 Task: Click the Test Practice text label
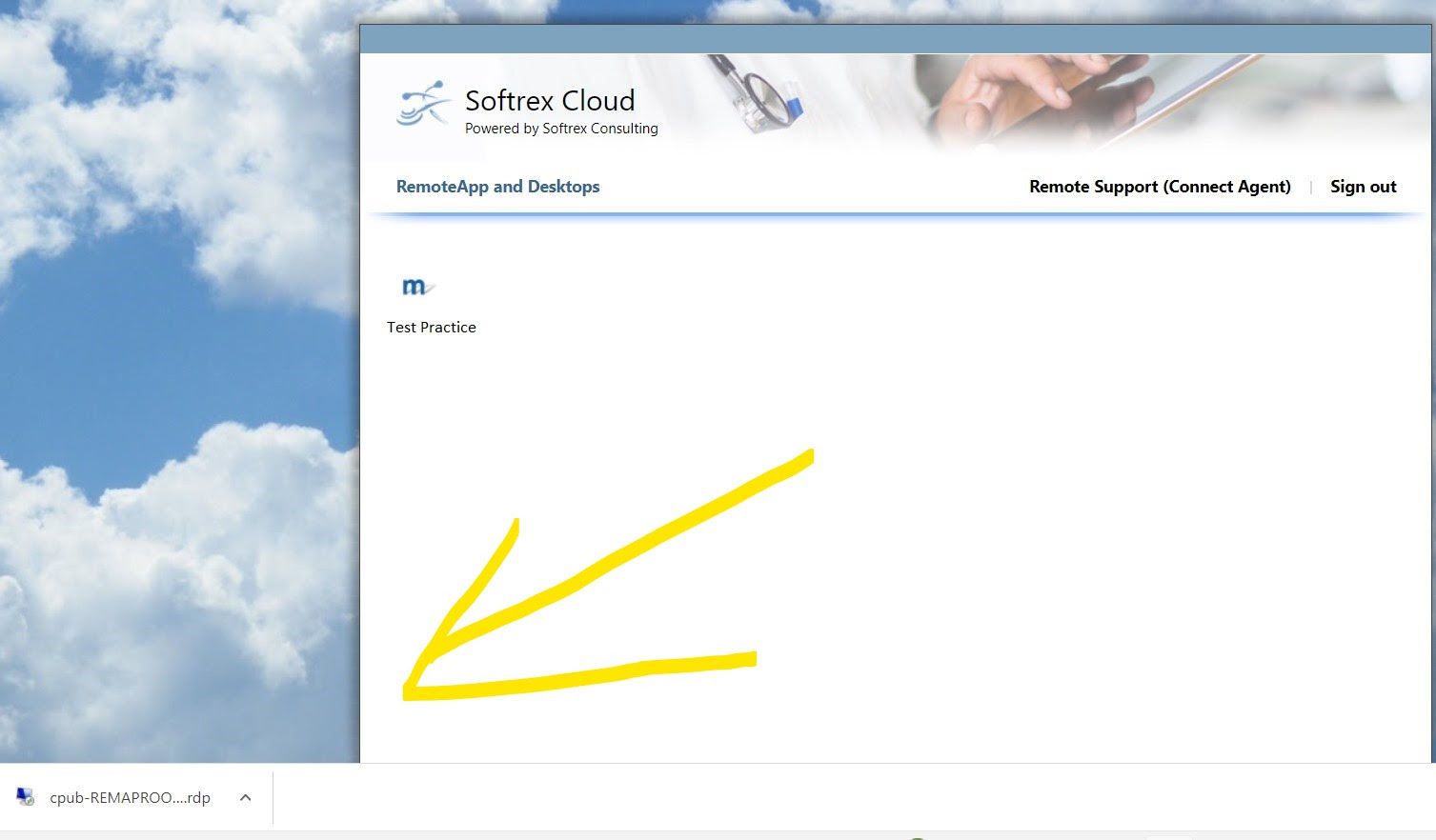[431, 328]
